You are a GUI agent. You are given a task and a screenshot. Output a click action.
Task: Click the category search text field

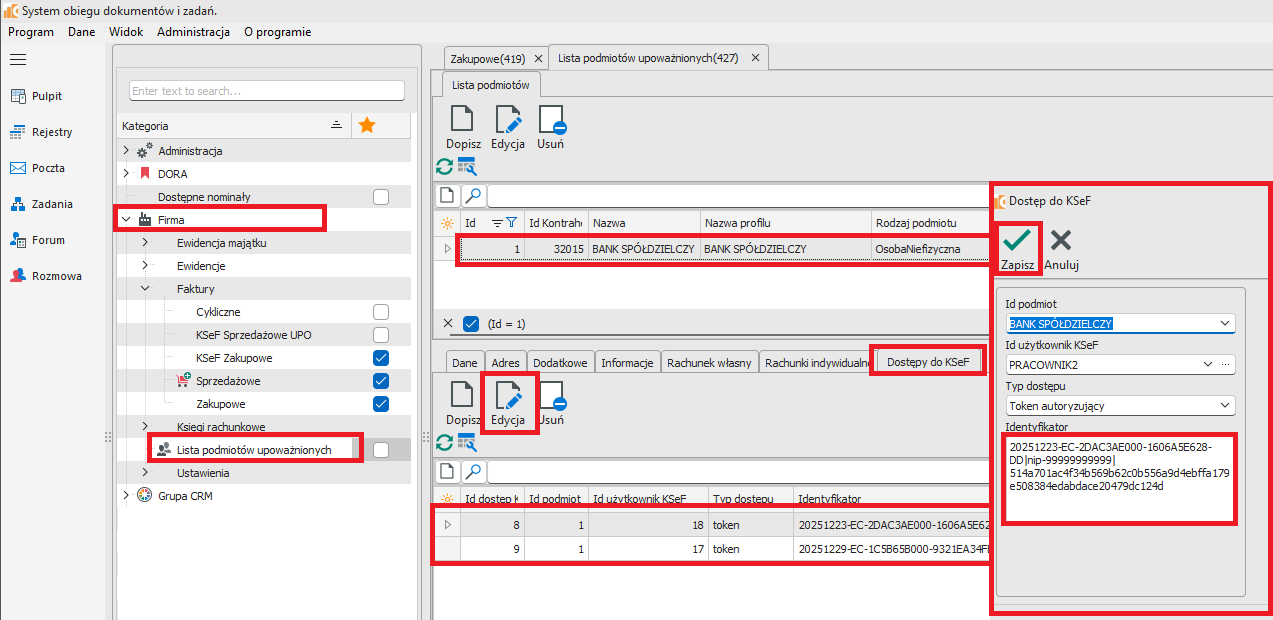[x=266, y=91]
